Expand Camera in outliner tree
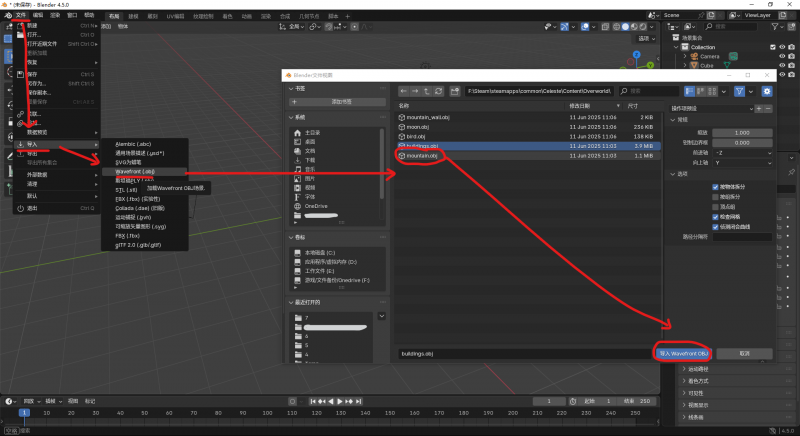Viewport: 800px width, 436px height. [x=685, y=56]
